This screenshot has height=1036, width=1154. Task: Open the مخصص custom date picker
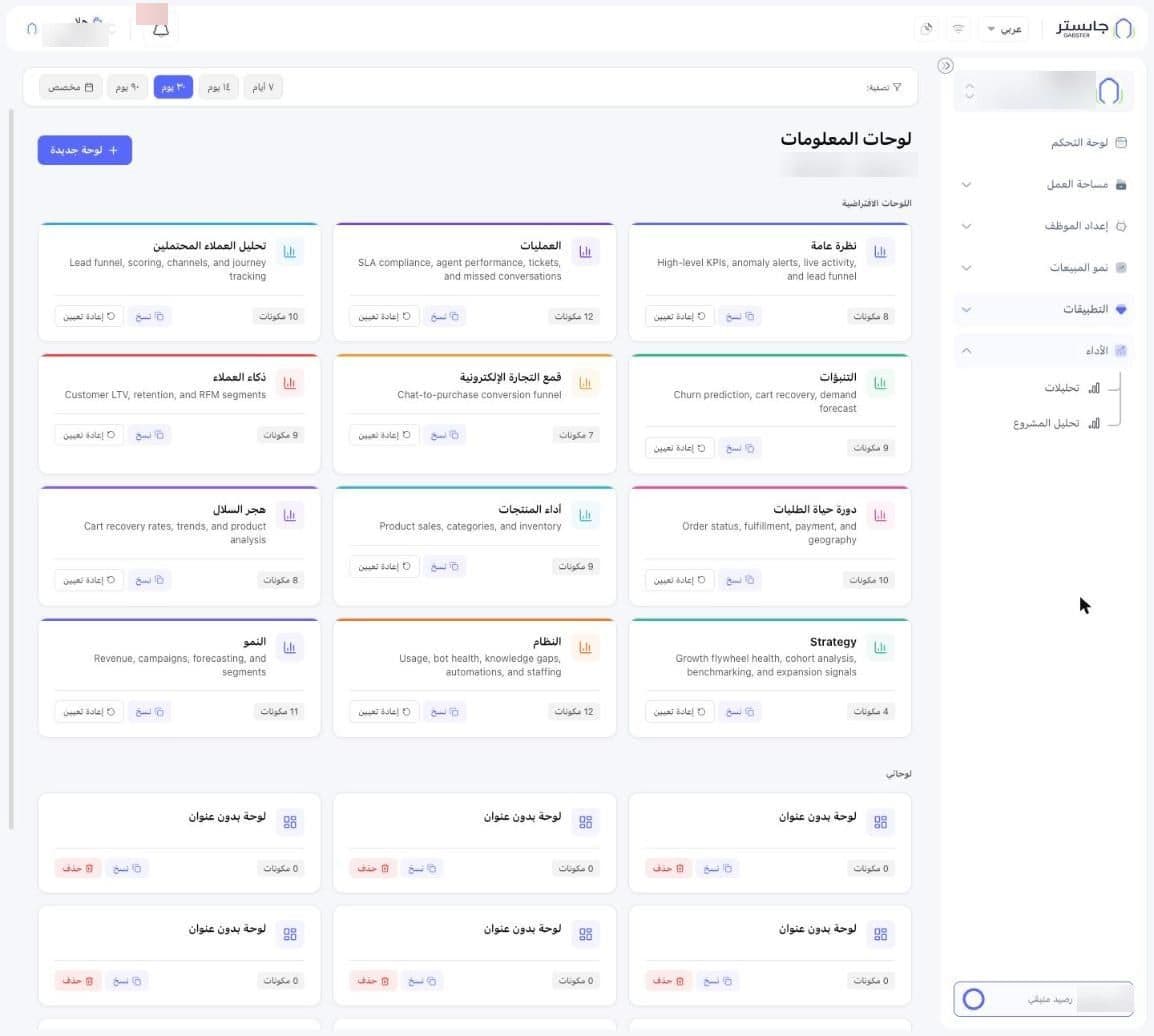(x=71, y=87)
